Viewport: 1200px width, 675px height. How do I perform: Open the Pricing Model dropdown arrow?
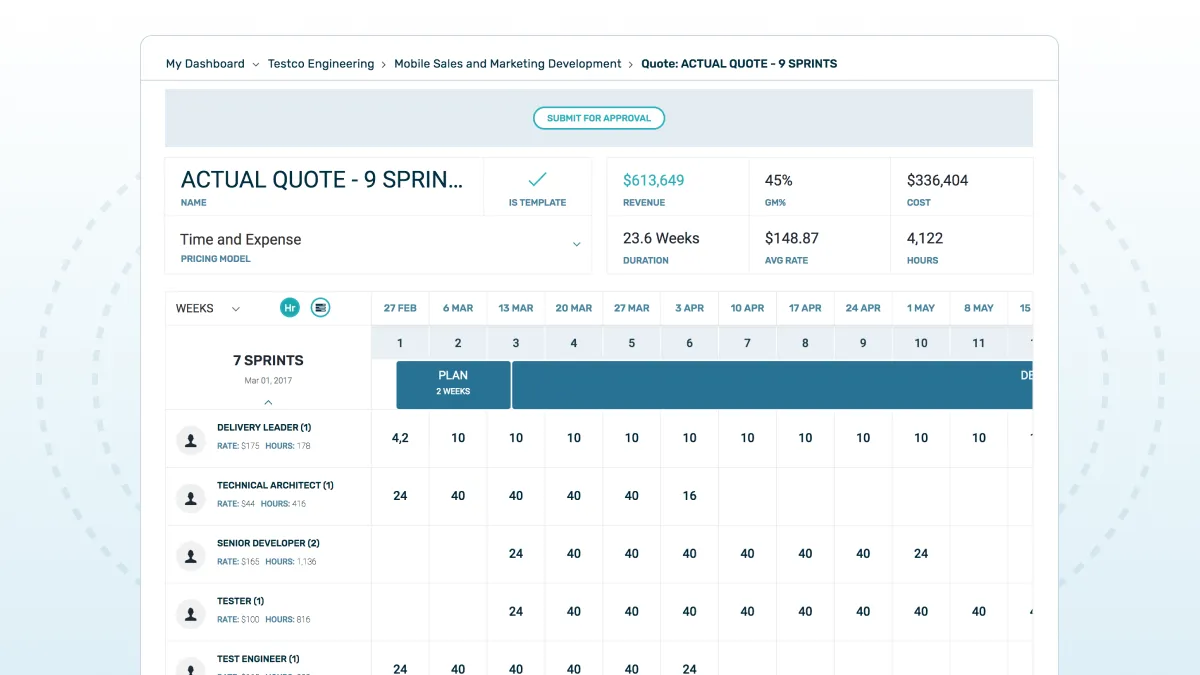(x=576, y=244)
